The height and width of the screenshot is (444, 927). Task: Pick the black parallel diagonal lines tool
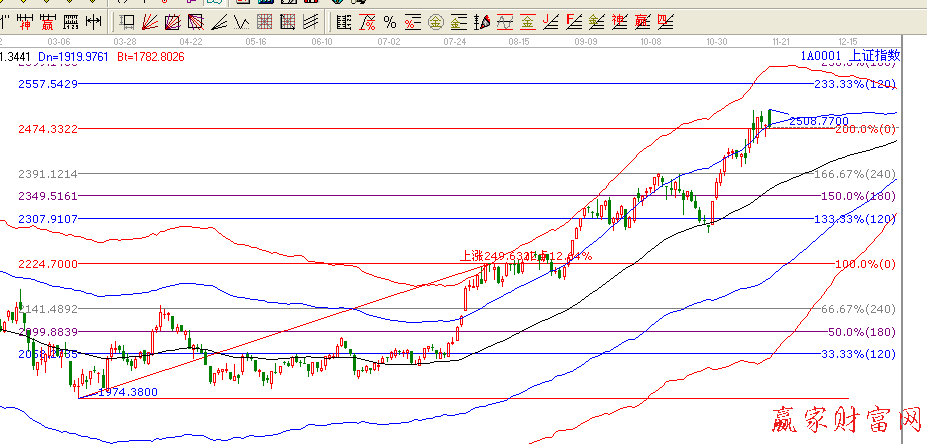pyautogui.click(x=311, y=21)
